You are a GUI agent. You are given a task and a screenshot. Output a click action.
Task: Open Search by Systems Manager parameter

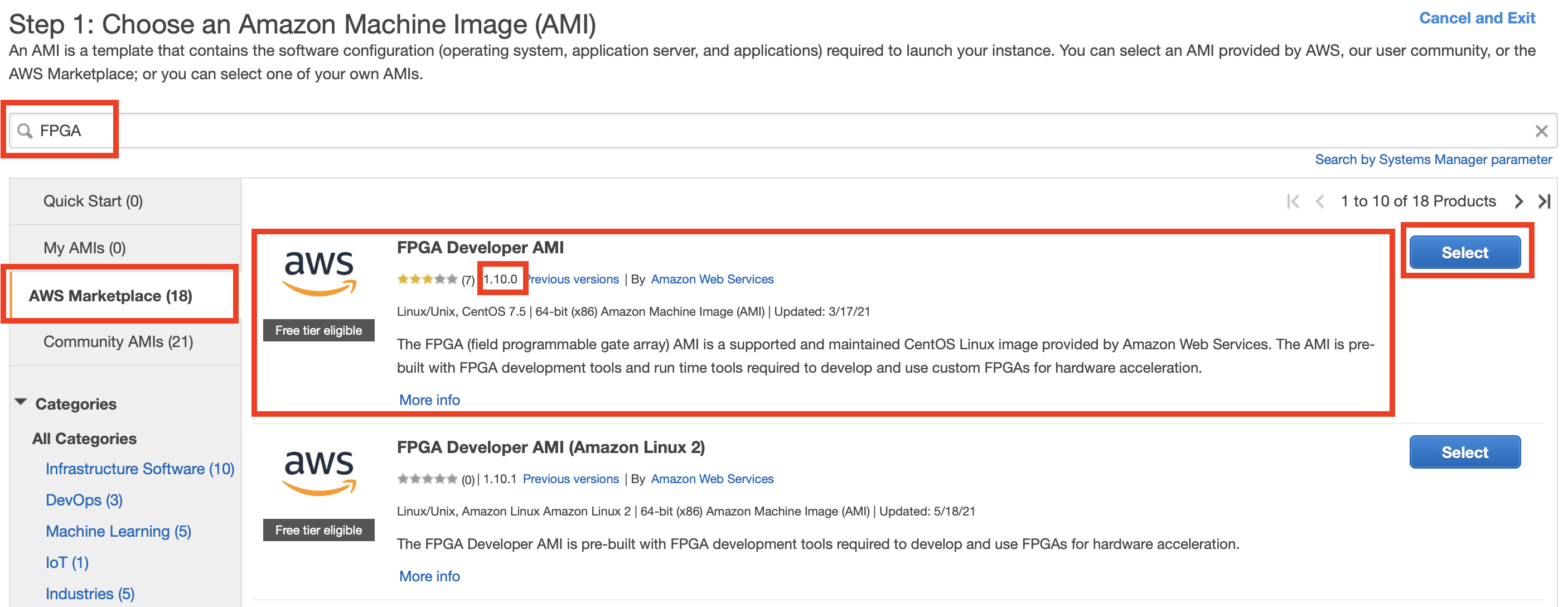tap(1434, 160)
